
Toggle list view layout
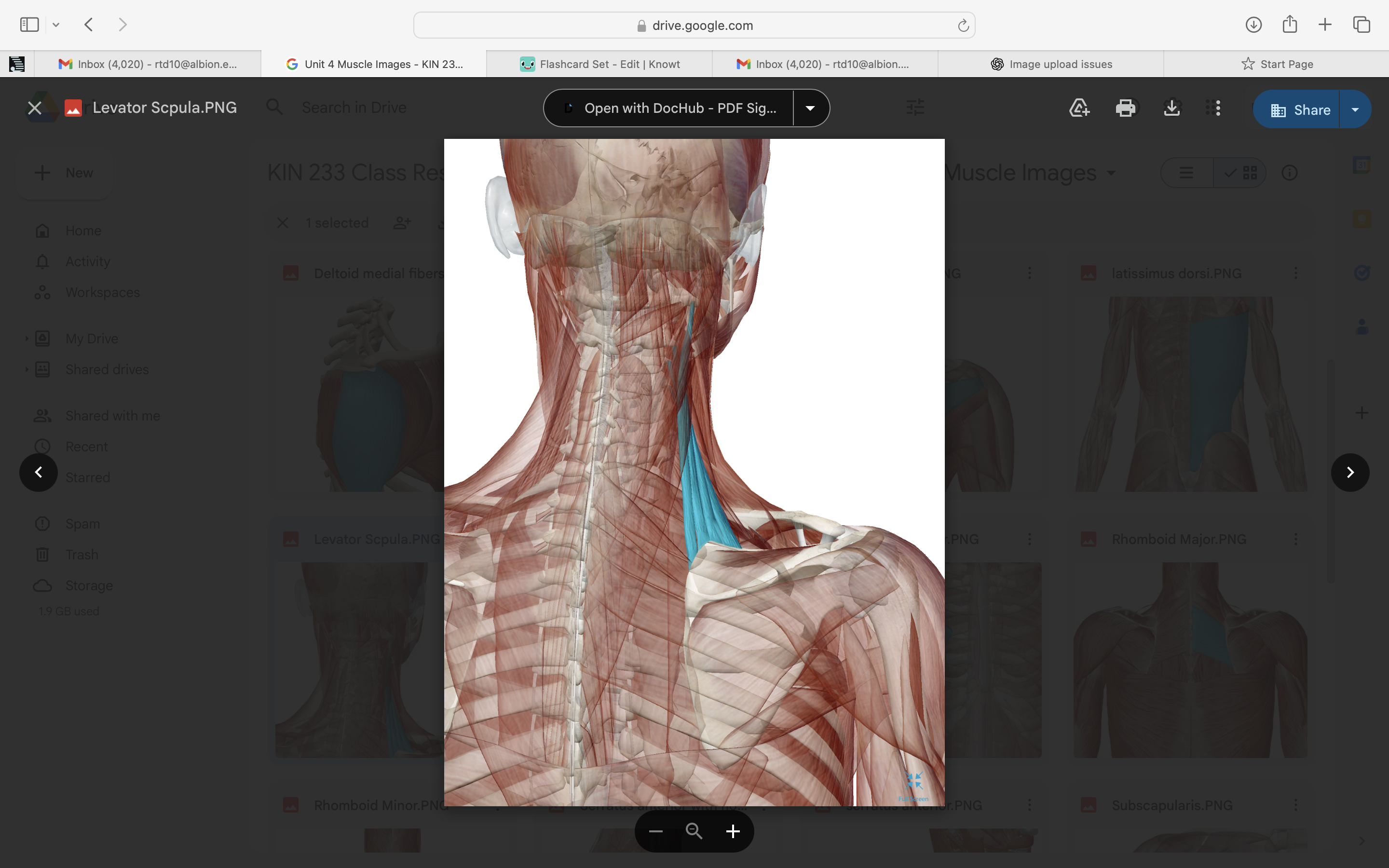point(1186,172)
